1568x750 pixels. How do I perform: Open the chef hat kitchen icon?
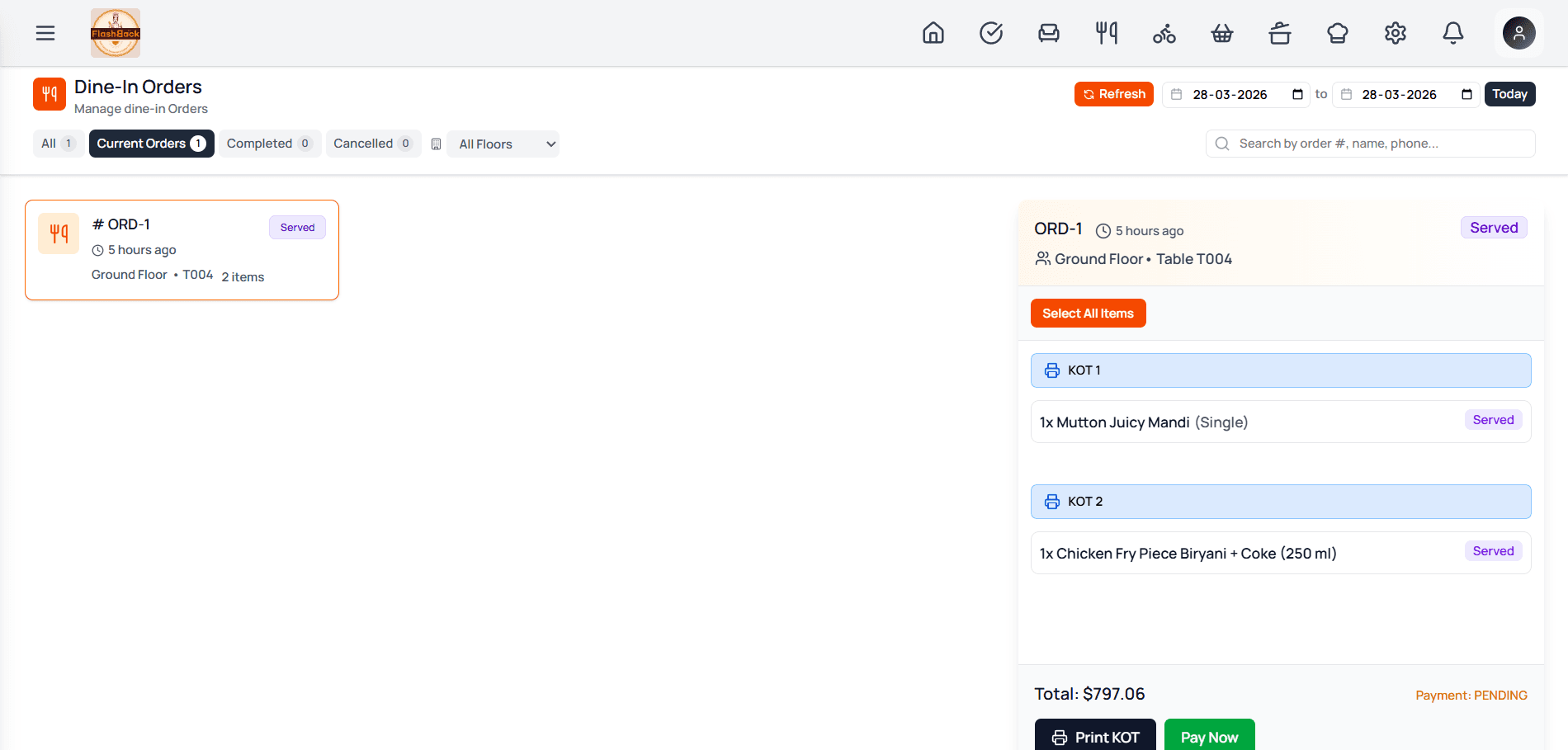1338,33
